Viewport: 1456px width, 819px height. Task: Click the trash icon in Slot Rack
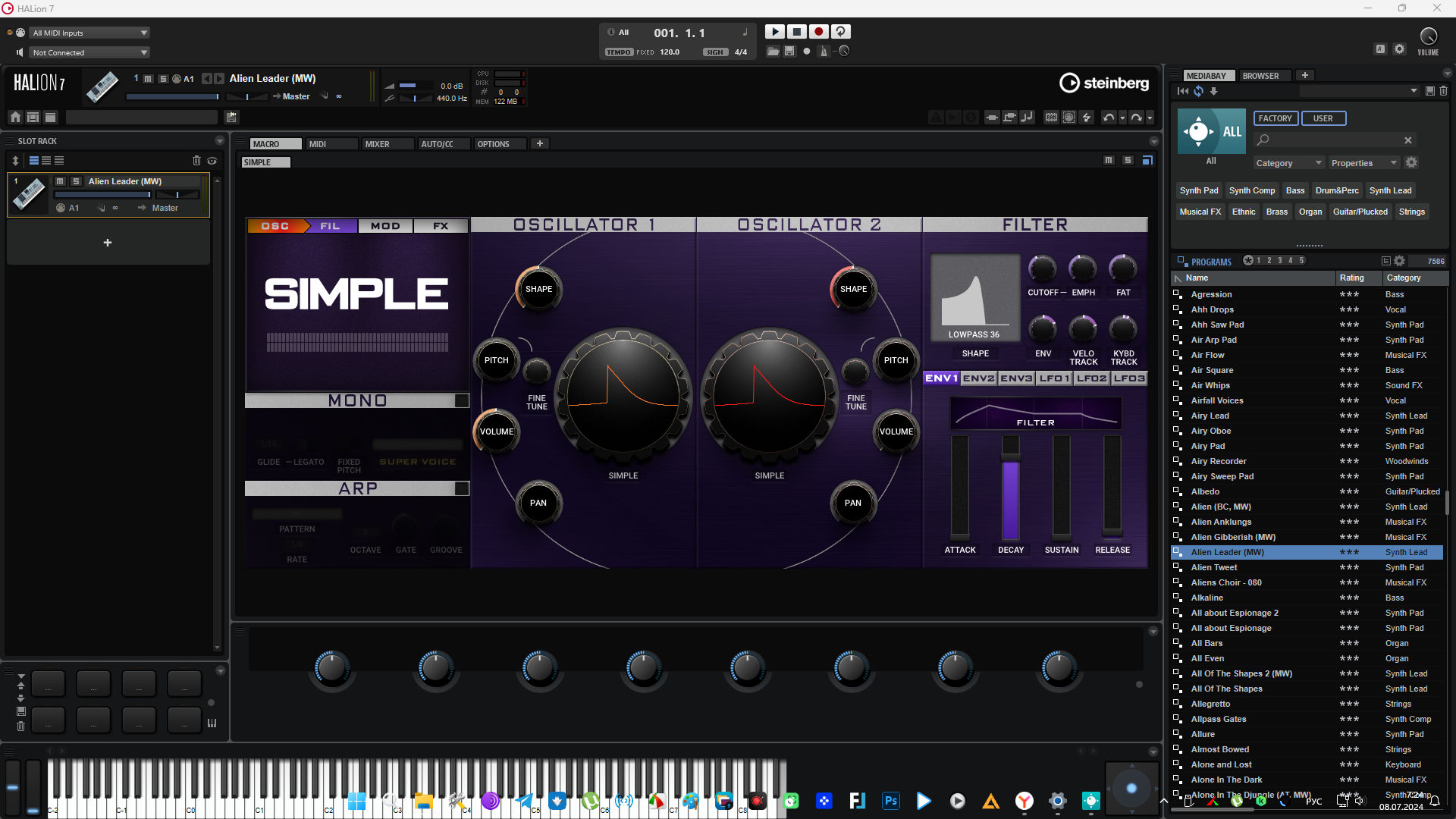[x=196, y=161]
